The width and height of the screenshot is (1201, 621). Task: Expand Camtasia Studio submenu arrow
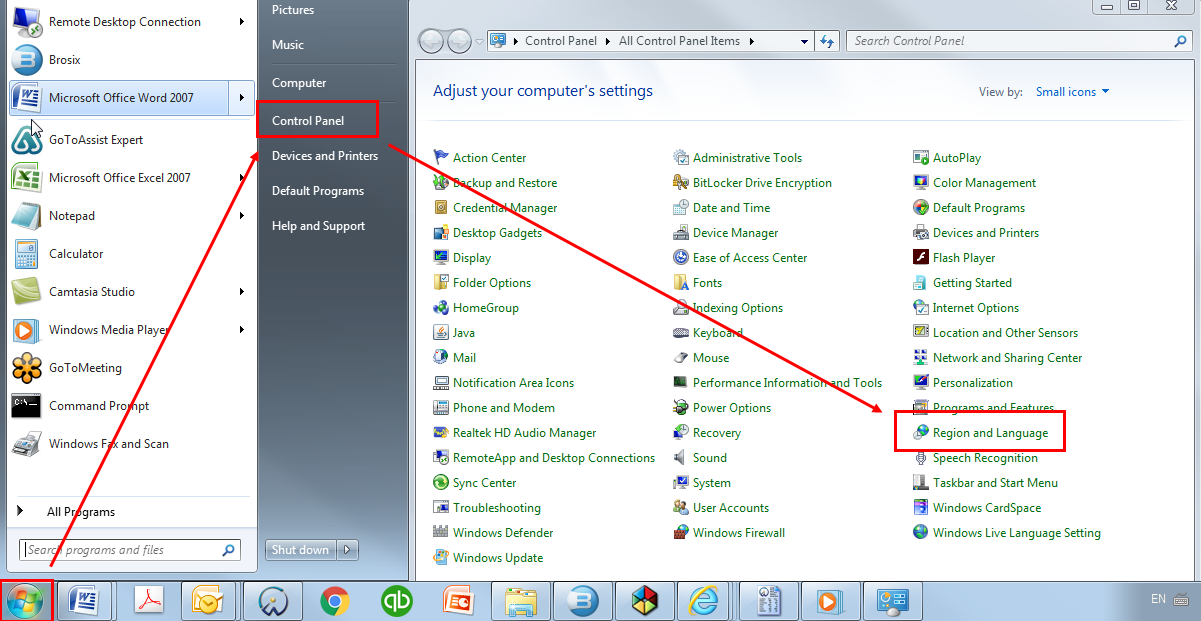coord(242,292)
